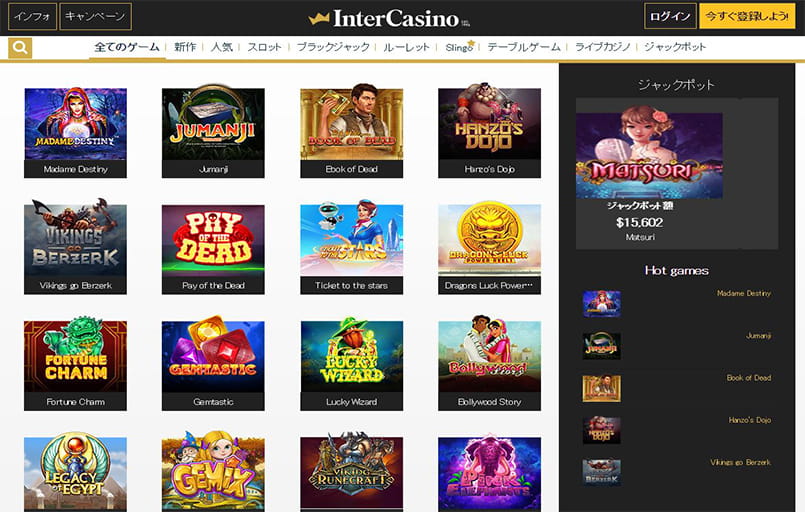Select the テーブルゲーム tab

pyautogui.click(x=524, y=47)
